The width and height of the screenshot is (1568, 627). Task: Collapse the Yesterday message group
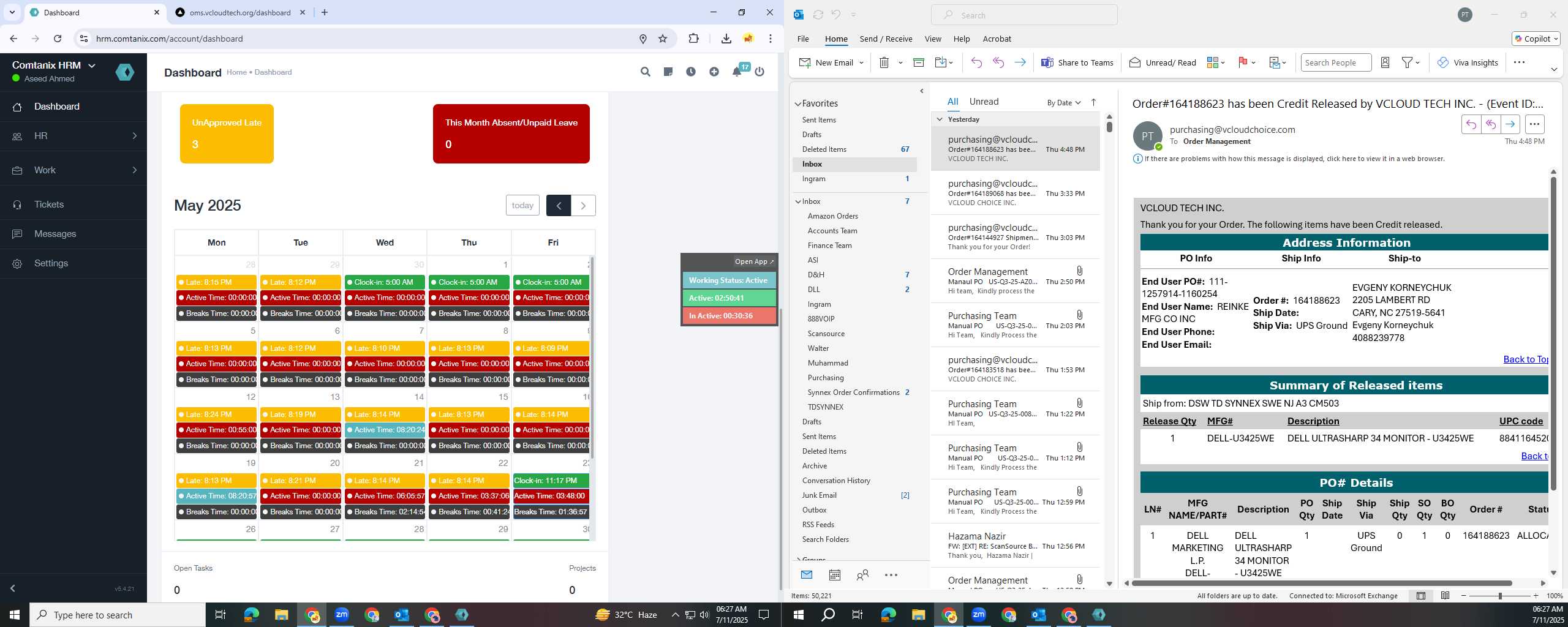[940, 119]
